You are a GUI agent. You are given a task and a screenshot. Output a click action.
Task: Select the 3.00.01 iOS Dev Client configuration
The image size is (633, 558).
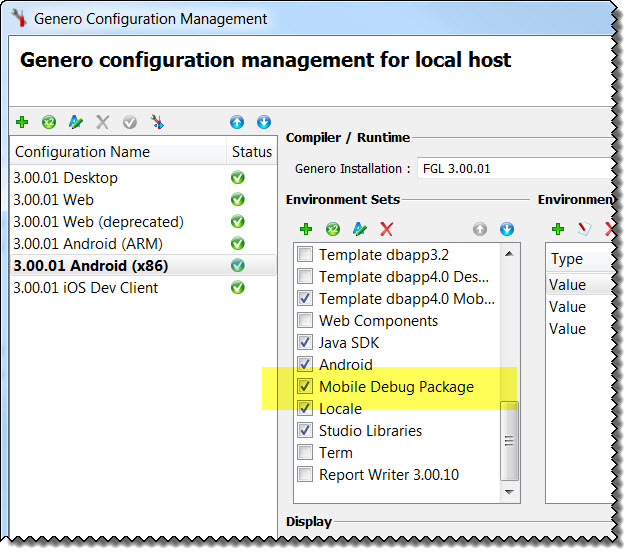tap(85, 288)
